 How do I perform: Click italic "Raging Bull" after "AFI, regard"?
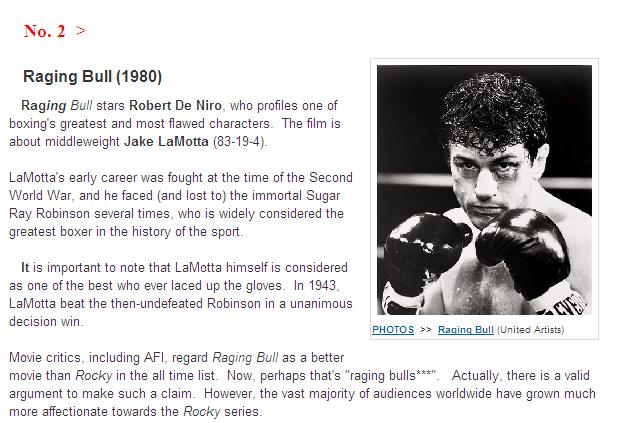[245, 358]
